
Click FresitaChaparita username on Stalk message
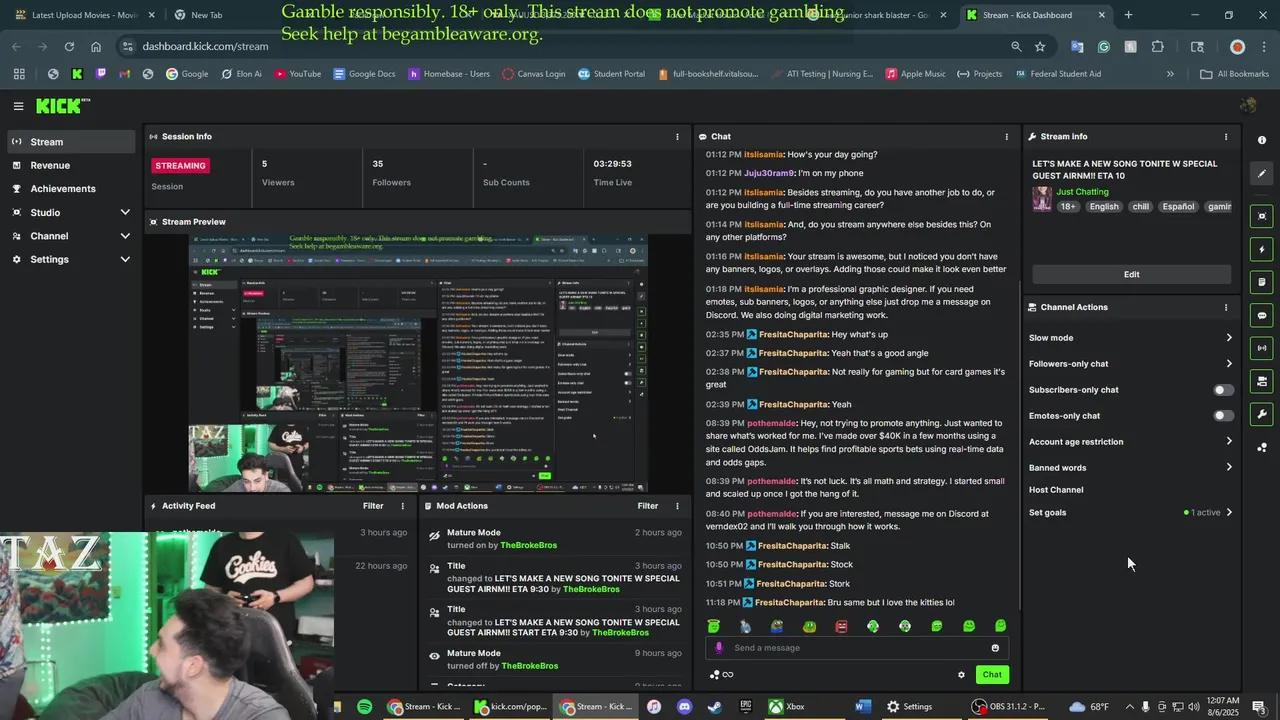792,546
